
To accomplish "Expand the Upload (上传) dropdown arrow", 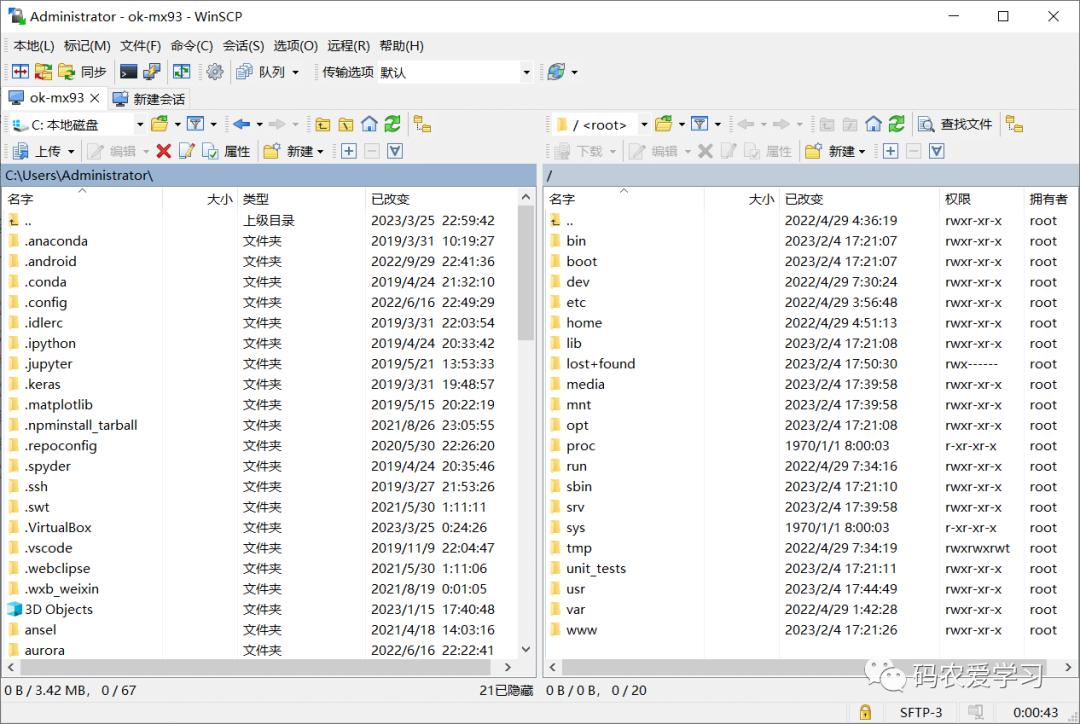I will (71, 151).
